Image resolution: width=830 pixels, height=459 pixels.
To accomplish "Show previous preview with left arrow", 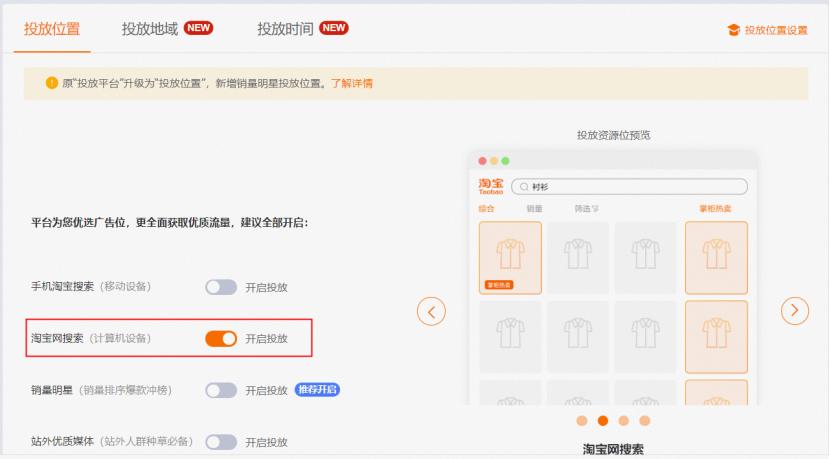I will pyautogui.click(x=431, y=311).
